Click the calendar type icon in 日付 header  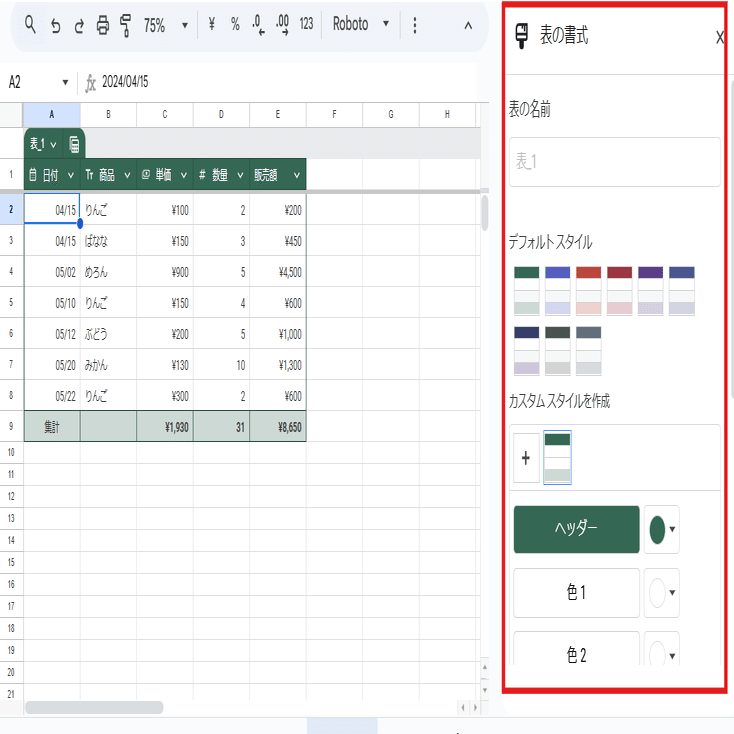pos(33,175)
